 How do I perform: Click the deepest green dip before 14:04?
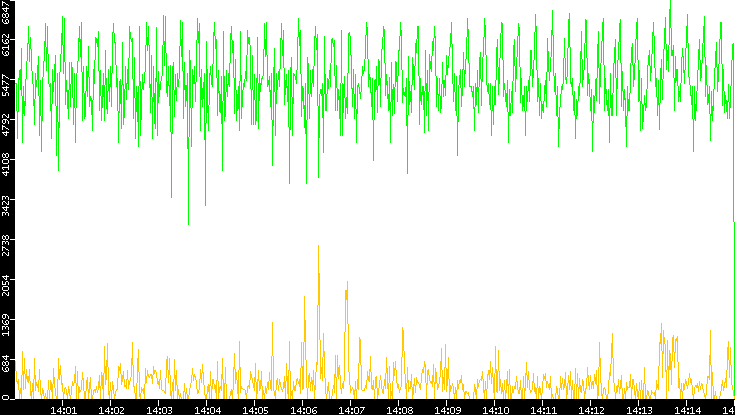tap(188, 188)
